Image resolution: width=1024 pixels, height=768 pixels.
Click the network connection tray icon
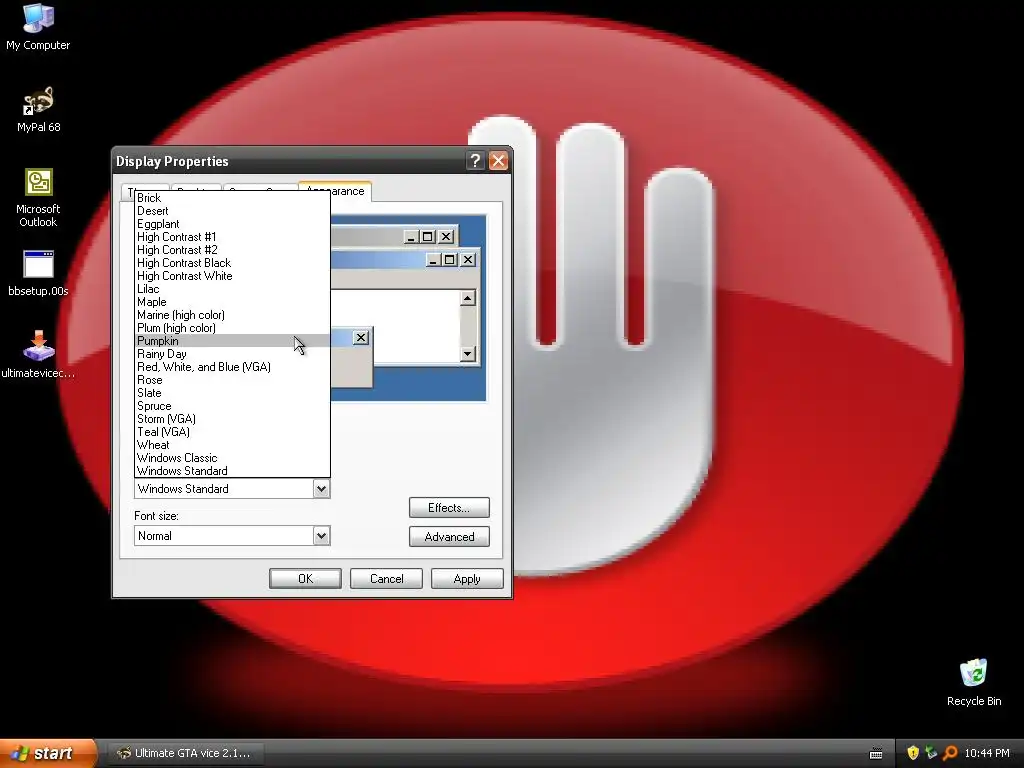tap(931, 753)
